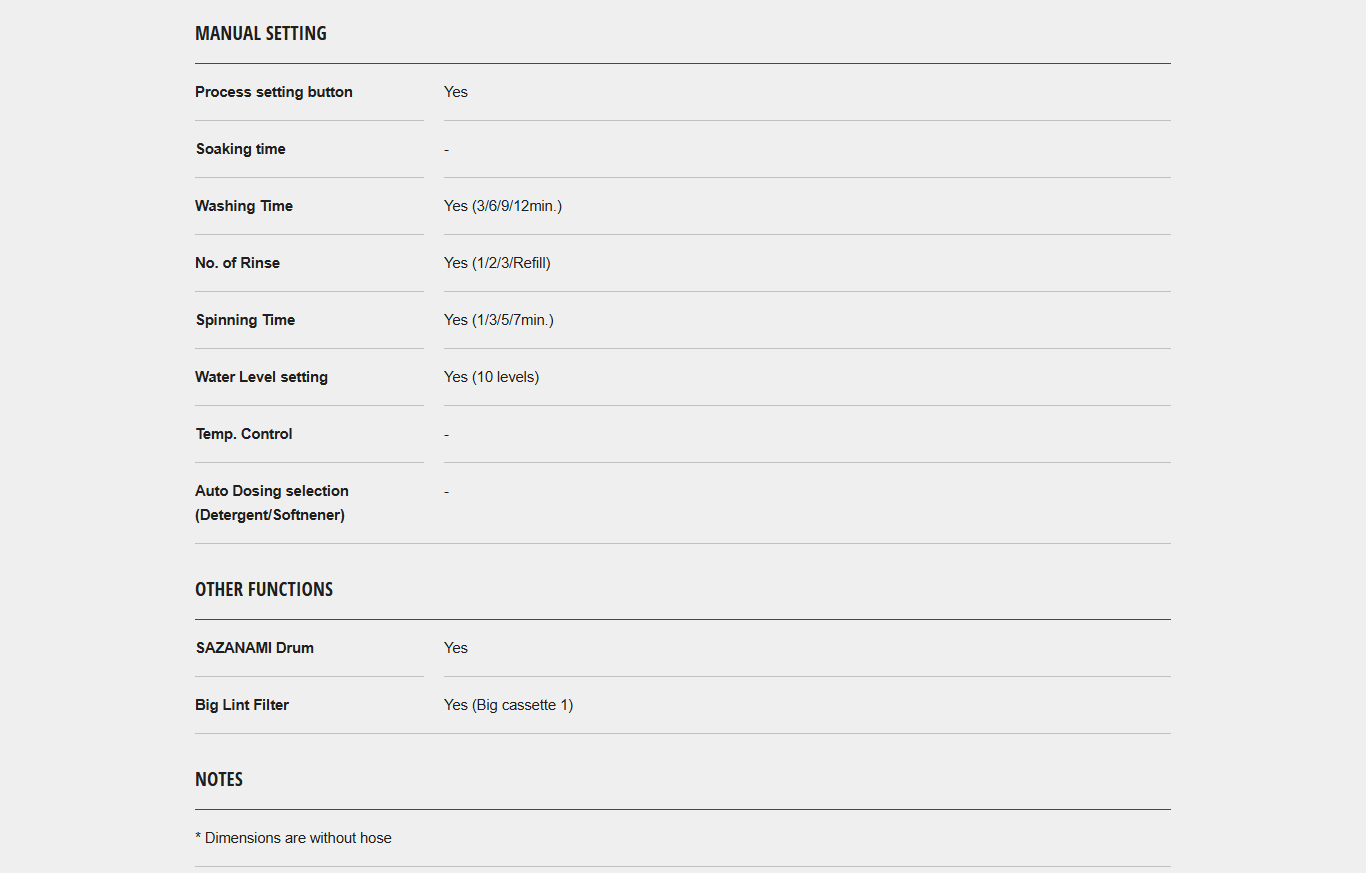Viewport: 1366px width, 873px height.
Task: Select the Washing Time row label
Action: pos(244,206)
